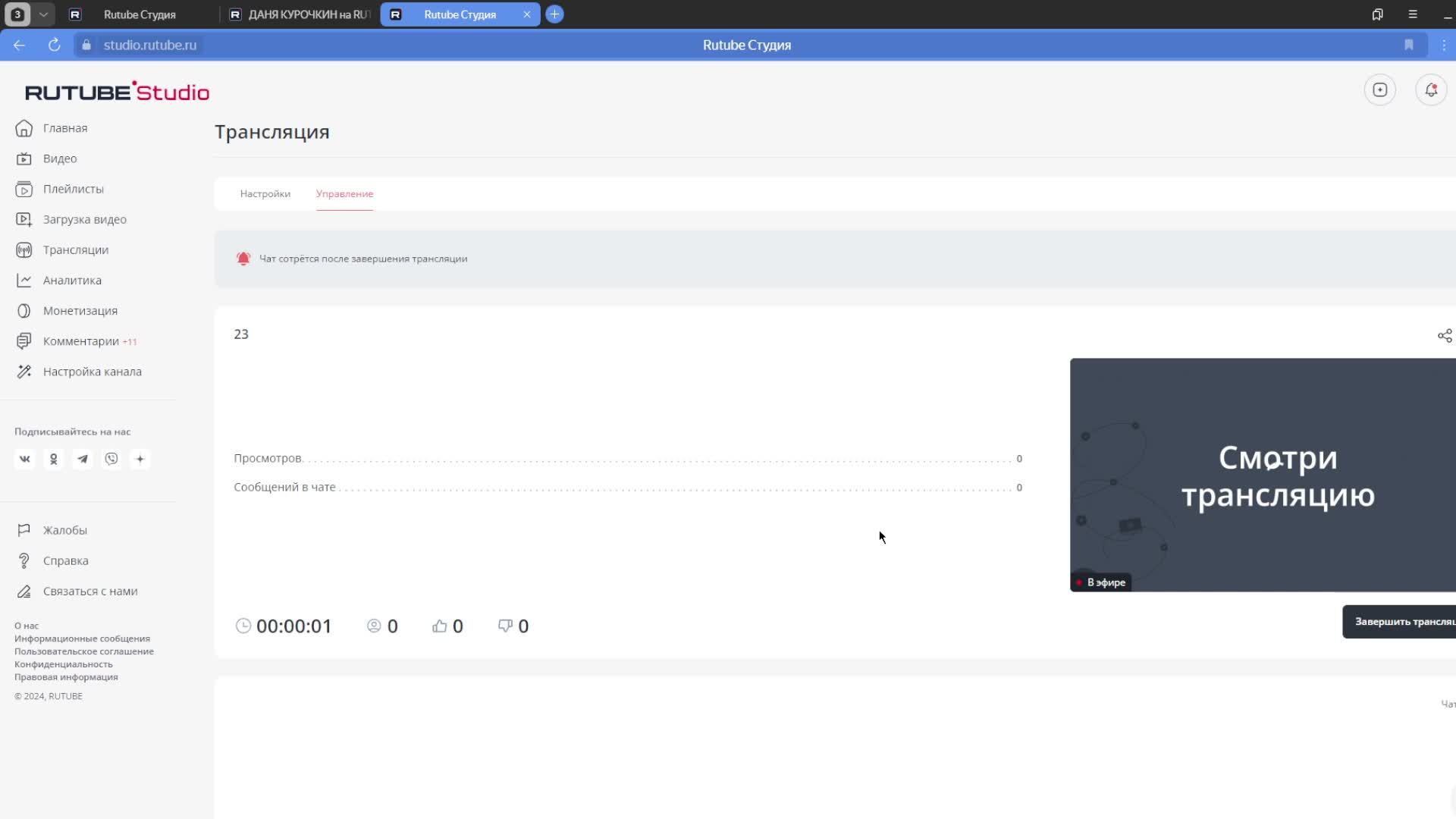This screenshot has height=819, width=1456.
Task: Go to Аналитика in the sidebar
Action: (x=72, y=280)
